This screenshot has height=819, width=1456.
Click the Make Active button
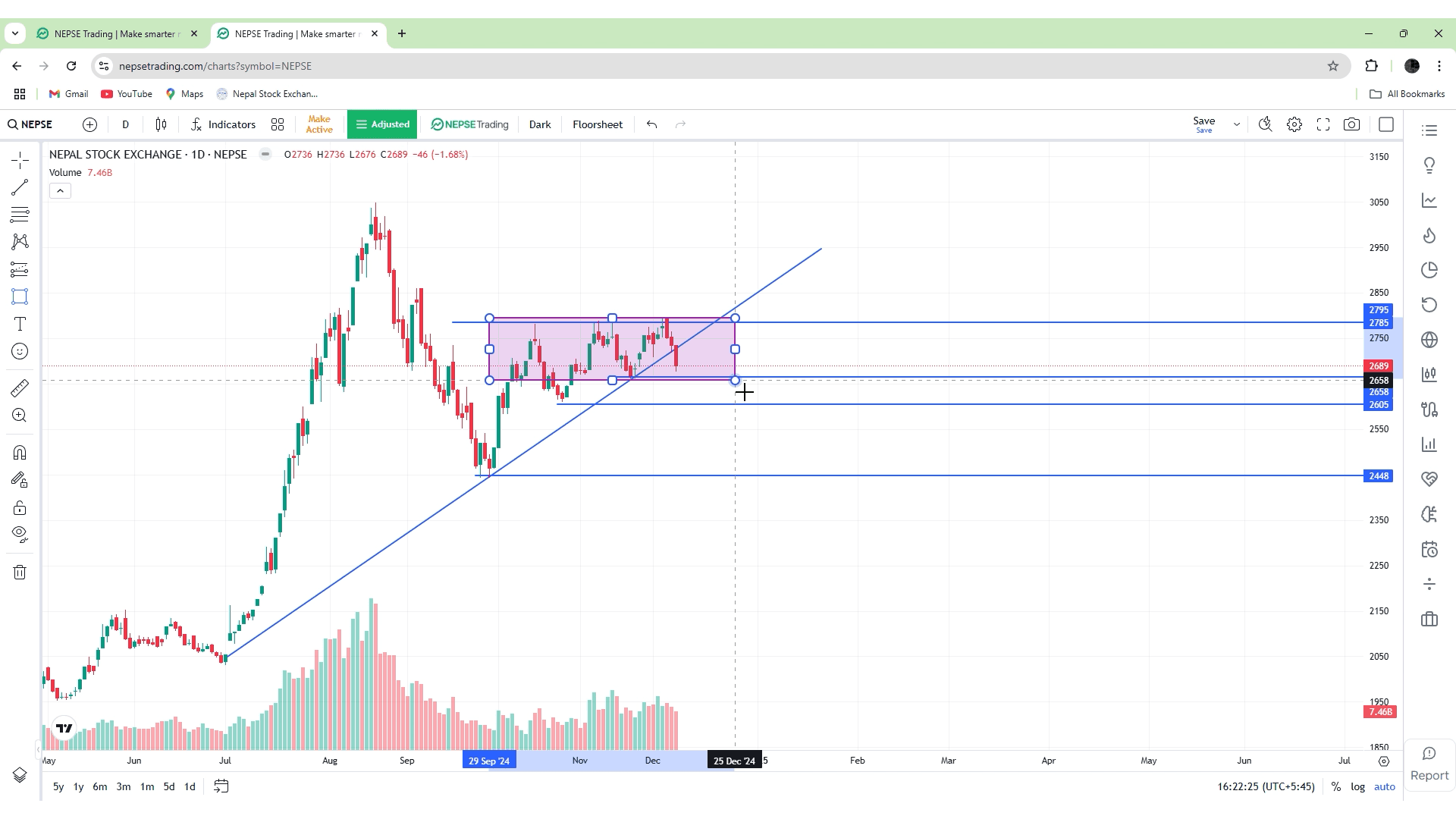pos(319,124)
